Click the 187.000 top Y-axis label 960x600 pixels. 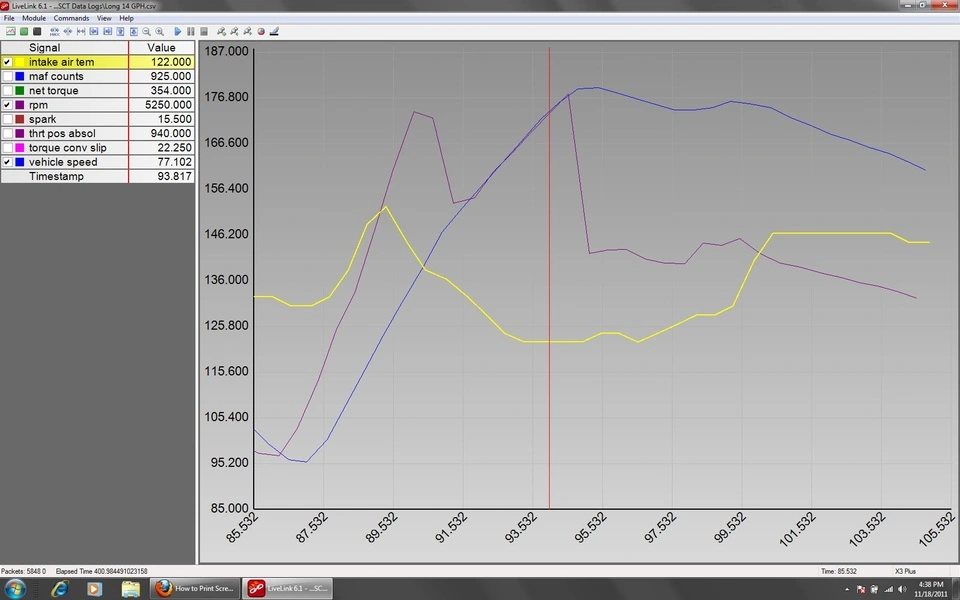[x=226, y=51]
